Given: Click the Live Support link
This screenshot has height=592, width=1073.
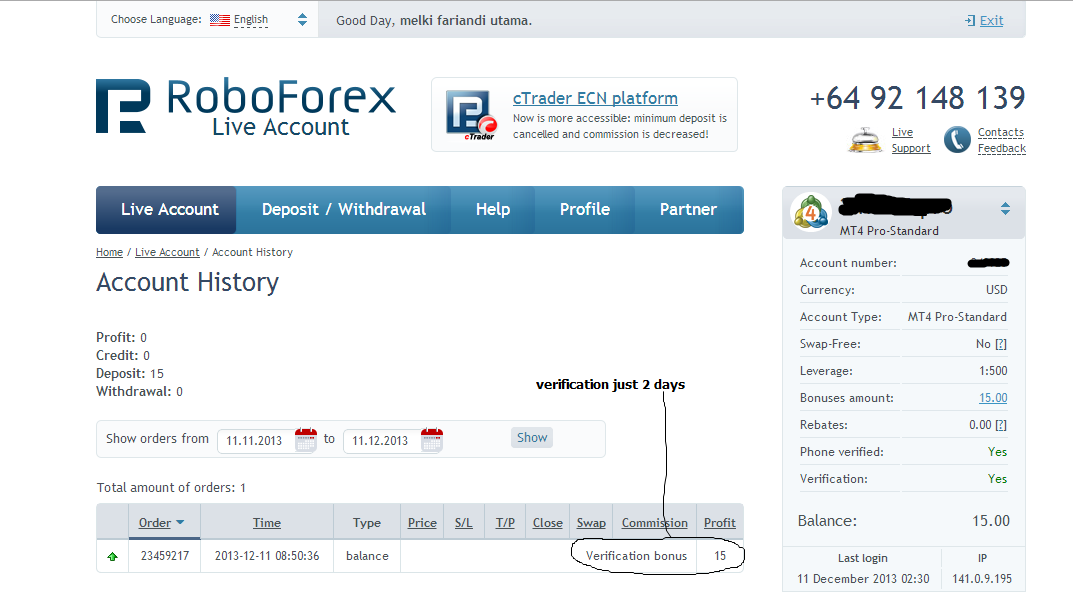Looking at the screenshot, I should coord(911,140).
